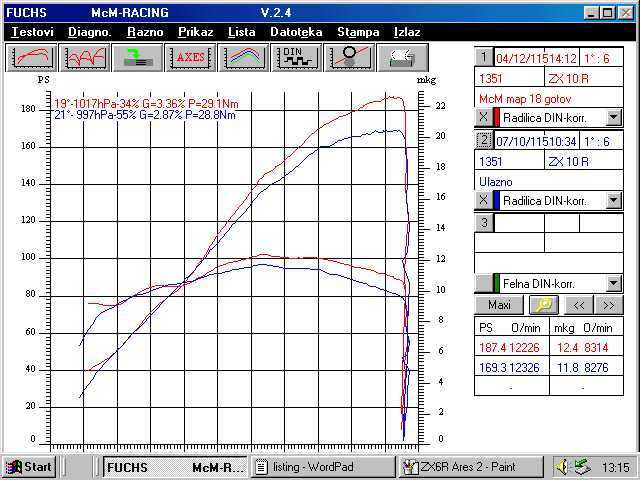The image size is (640, 480).
Task: Open the Datoteka menu
Action: click(x=296, y=32)
